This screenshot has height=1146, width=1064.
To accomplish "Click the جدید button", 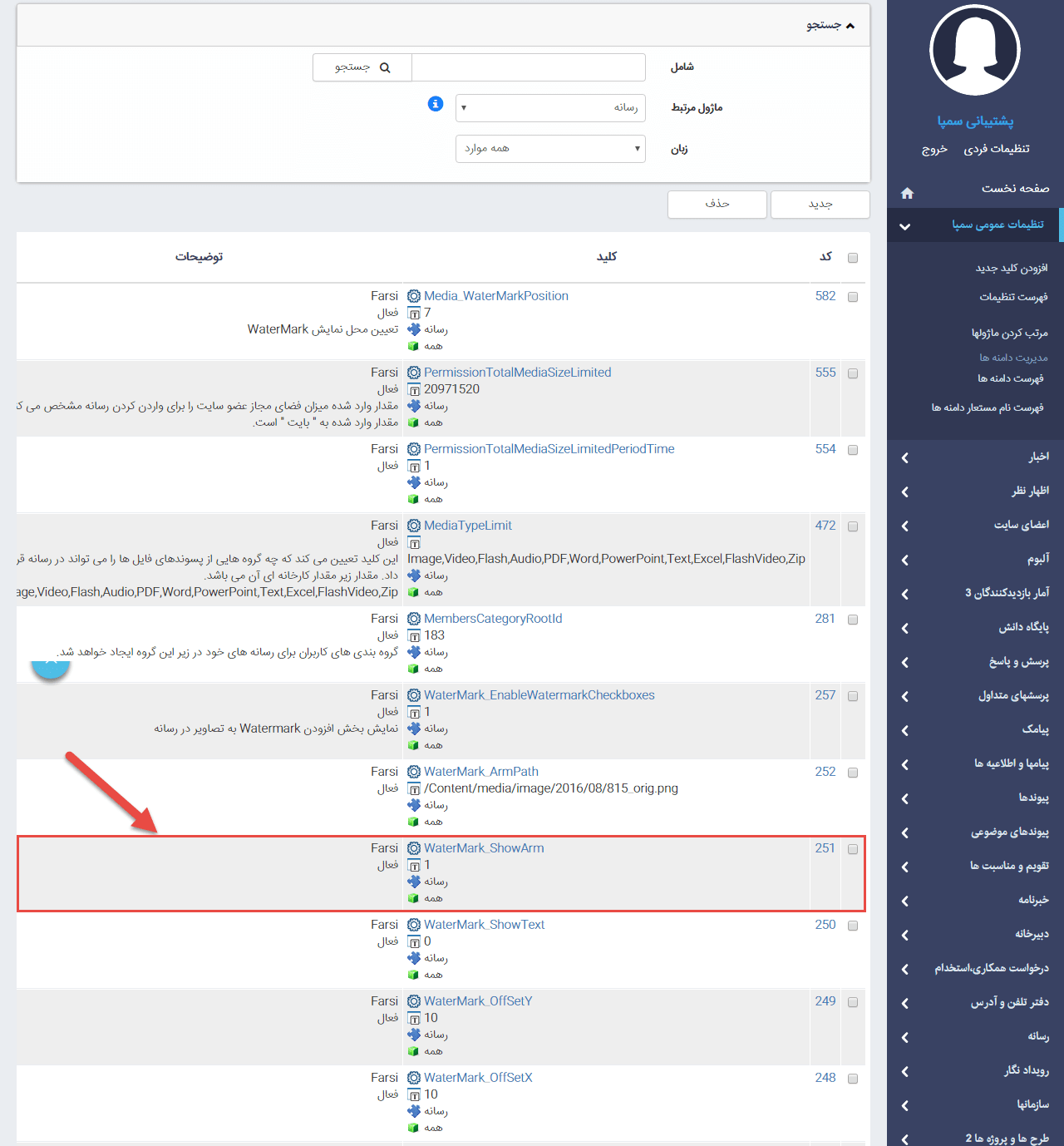I will (820, 204).
